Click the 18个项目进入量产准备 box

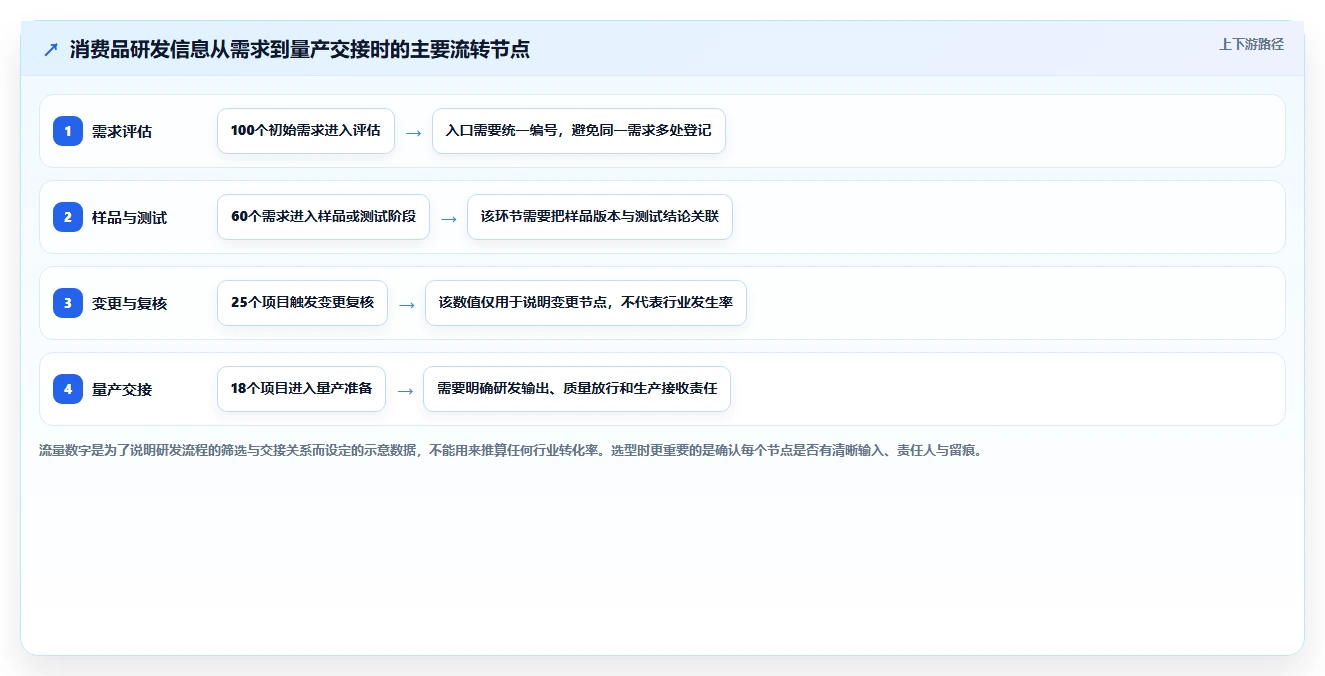(301, 389)
